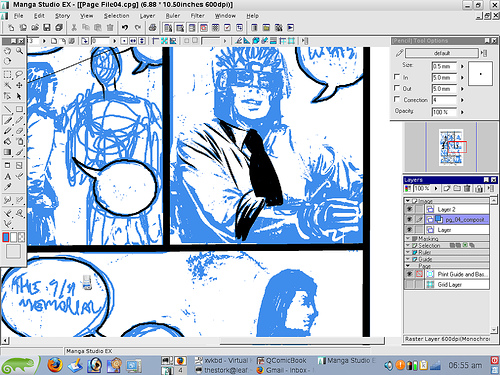The width and height of the screenshot is (500, 375).
Task: Select the Pencil tool in toolbox
Action: pos(19,120)
